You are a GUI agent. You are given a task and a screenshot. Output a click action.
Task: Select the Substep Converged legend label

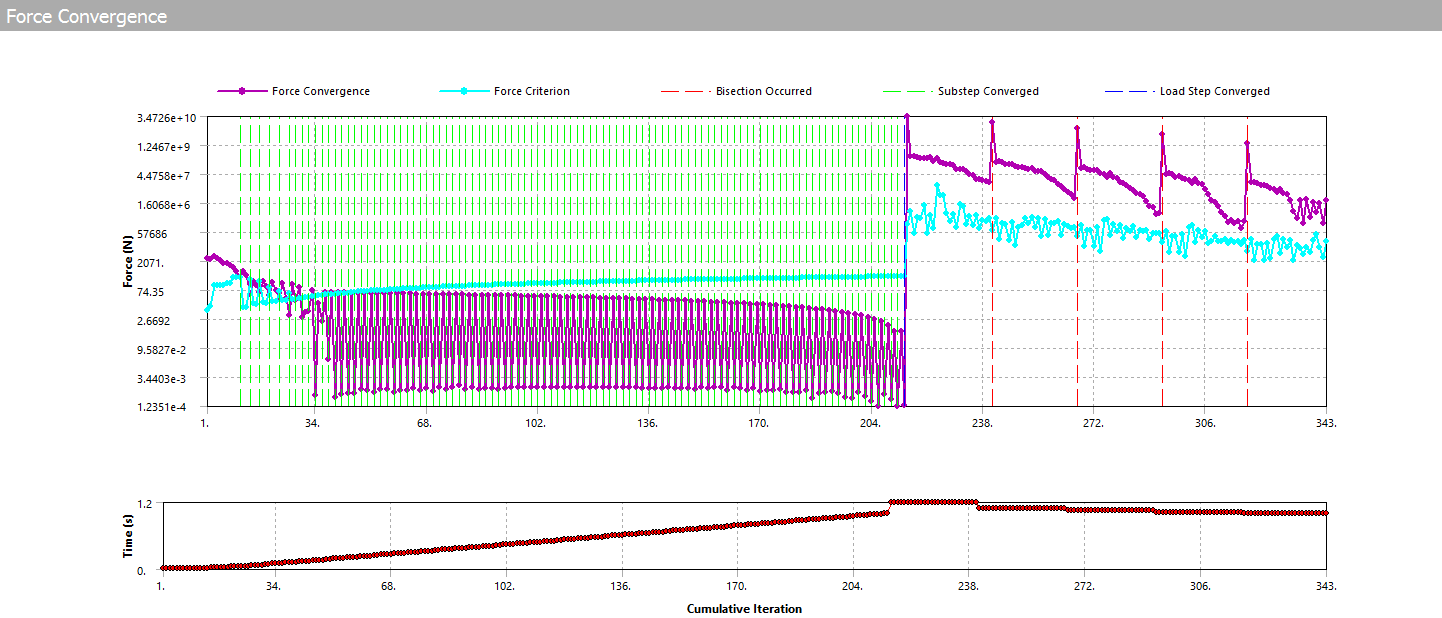coord(988,91)
